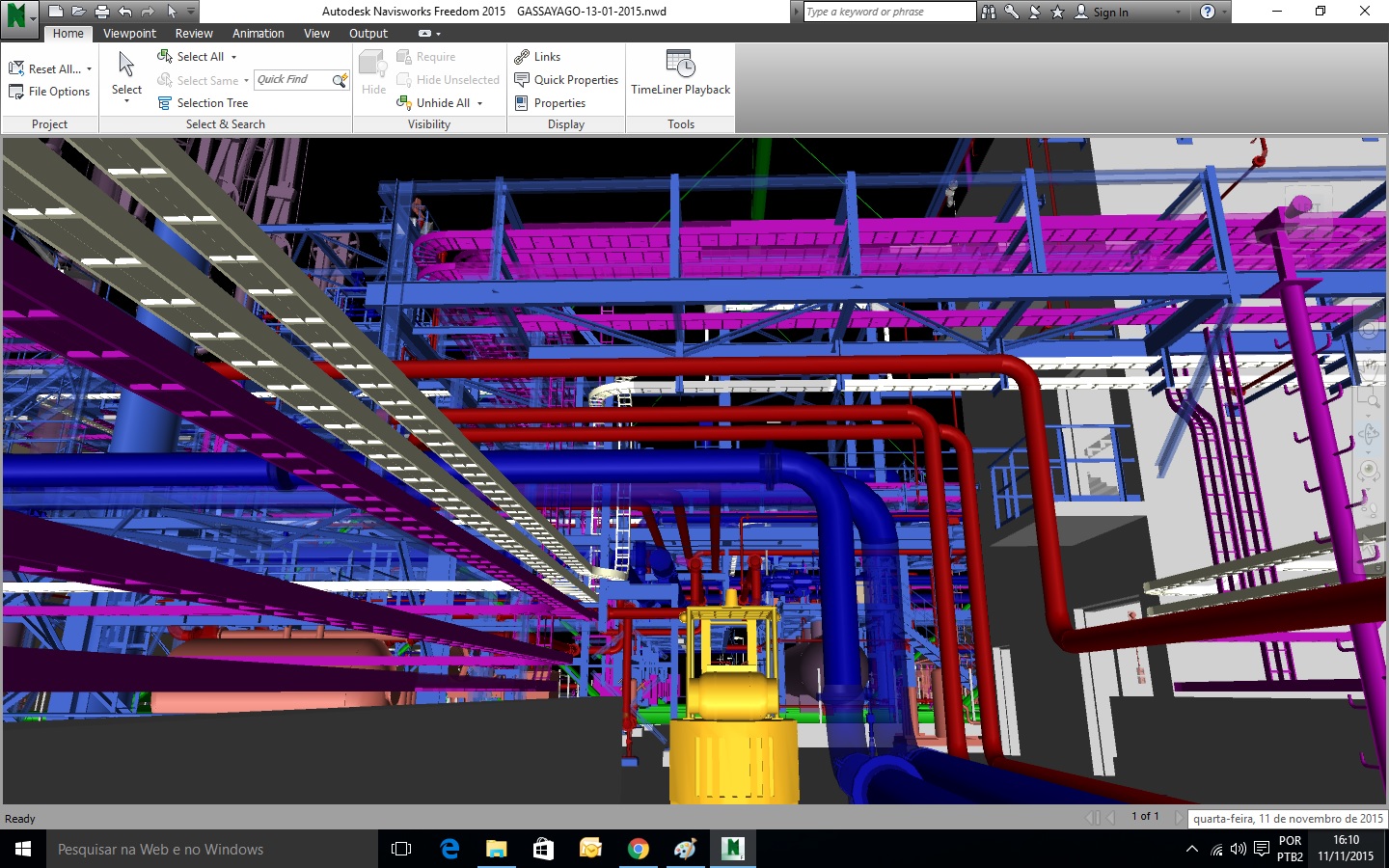The image size is (1389, 868).
Task: Click the Selection Tree icon
Action: 165,103
